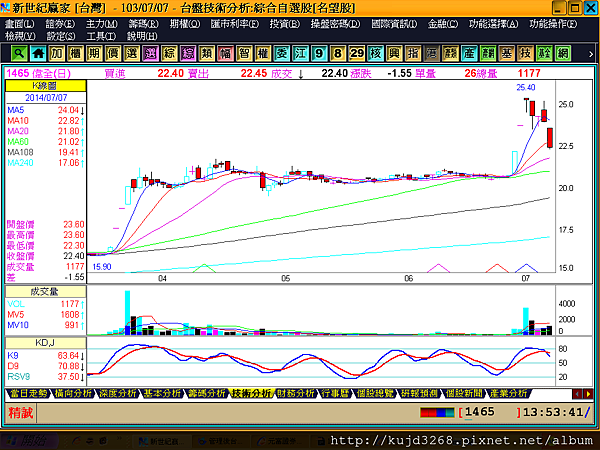Image resolution: width=600 pixels, height=450 pixels.
Task: Switch to the 財務分析 tab
Action: click(x=296, y=393)
